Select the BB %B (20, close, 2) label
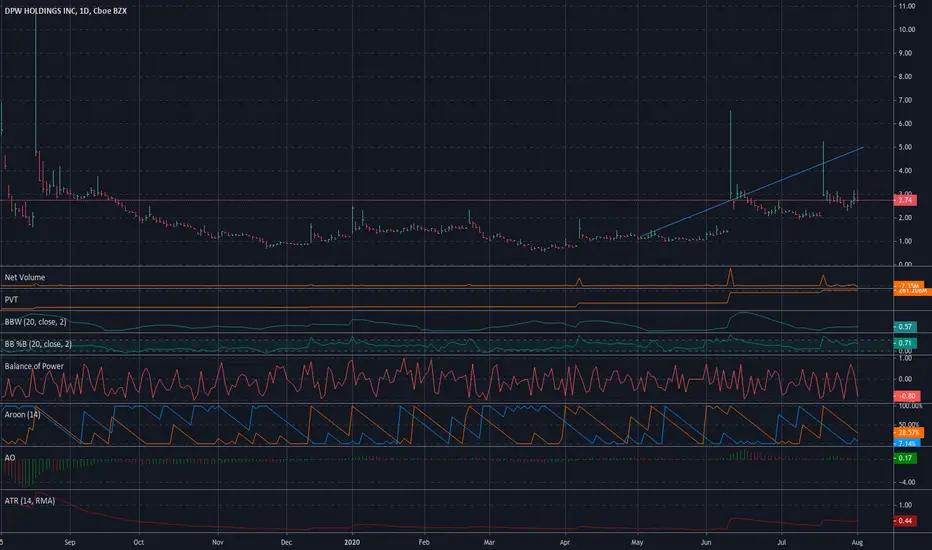932x550 pixels. [x=38, y=344]
